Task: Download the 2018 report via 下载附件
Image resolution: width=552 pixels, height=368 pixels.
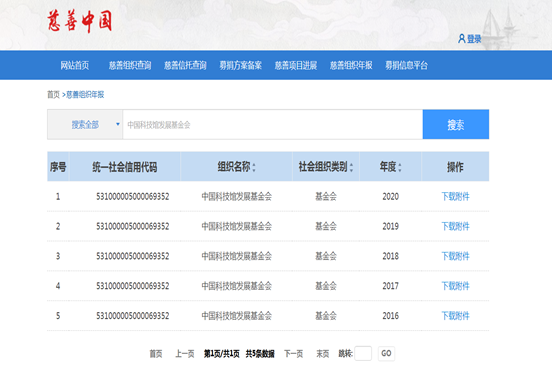Action: (456, 256)
